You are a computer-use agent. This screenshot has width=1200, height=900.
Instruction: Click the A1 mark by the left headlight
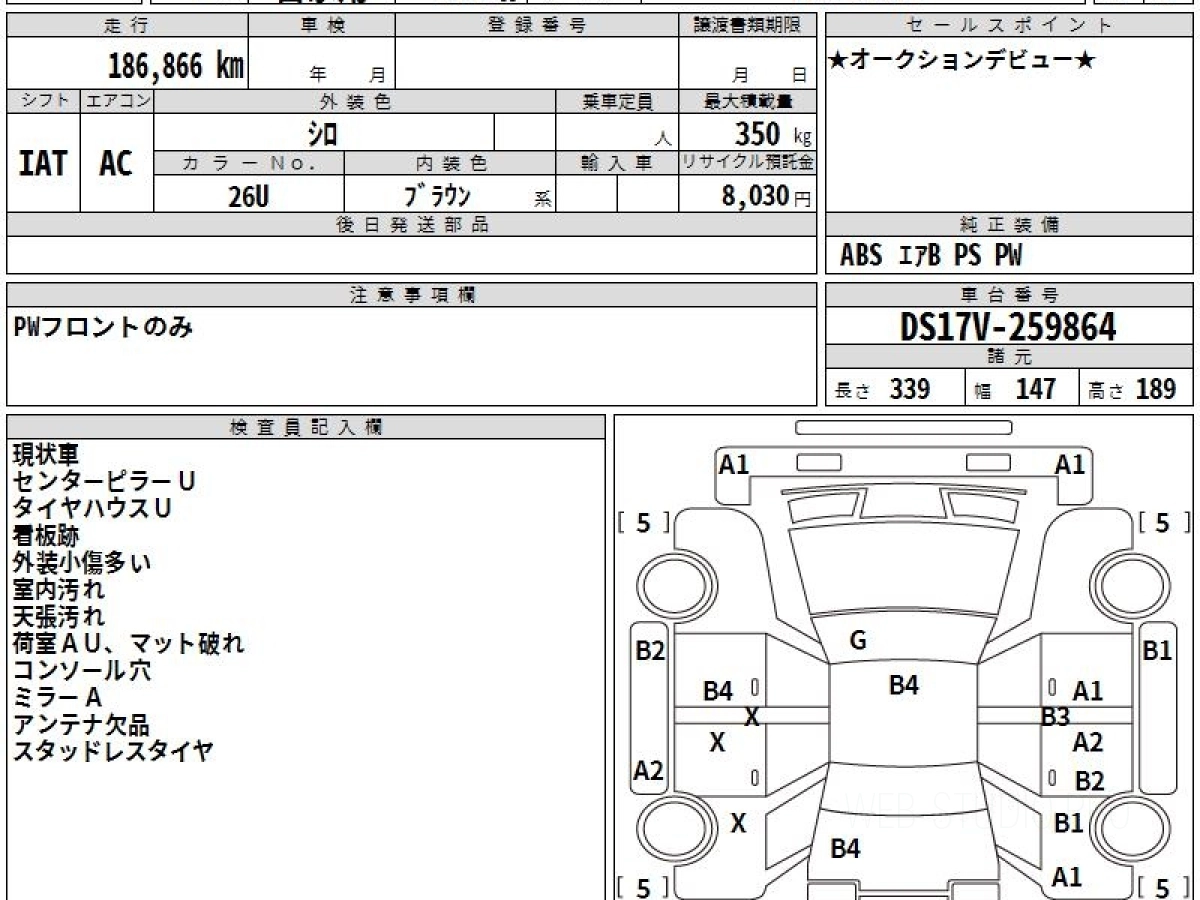tap(734, 464)
